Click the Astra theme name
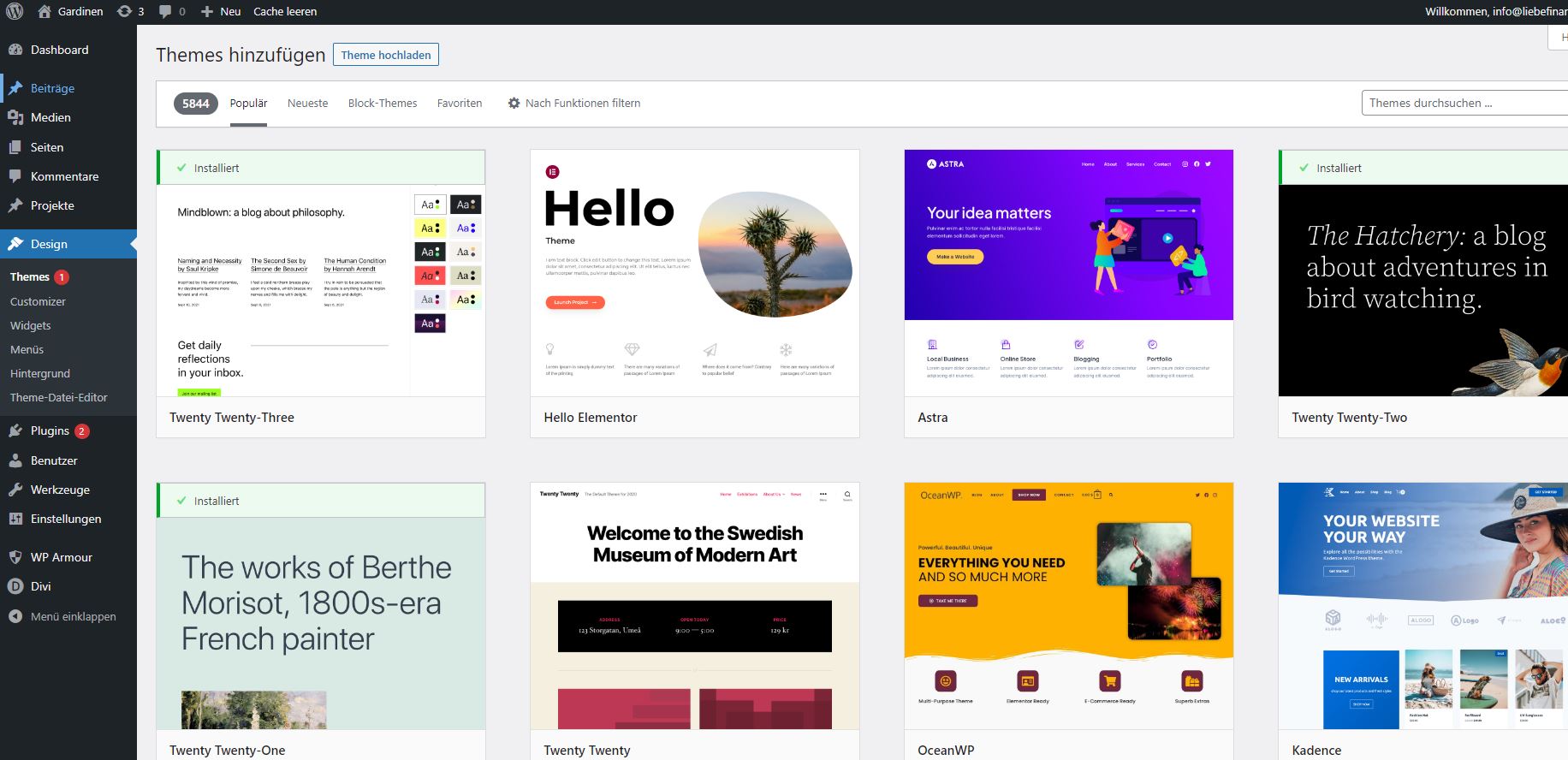The width and height of the screenshot is (1568, 760). point(933,418)
